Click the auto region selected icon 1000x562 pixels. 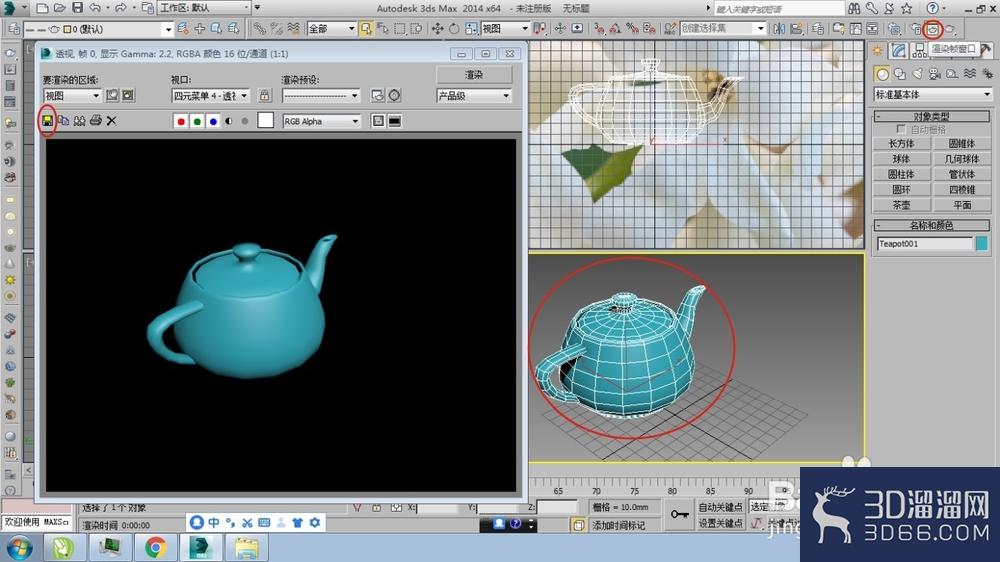point(128,95)
